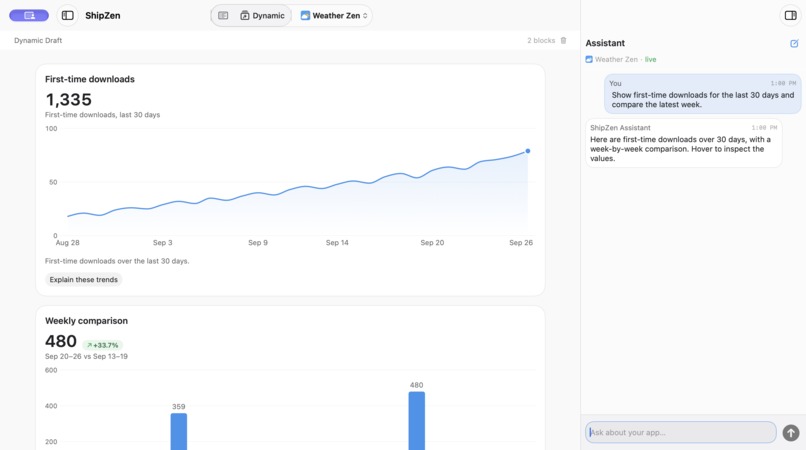Click the Dynamic Draft label

tap(38, 40)
